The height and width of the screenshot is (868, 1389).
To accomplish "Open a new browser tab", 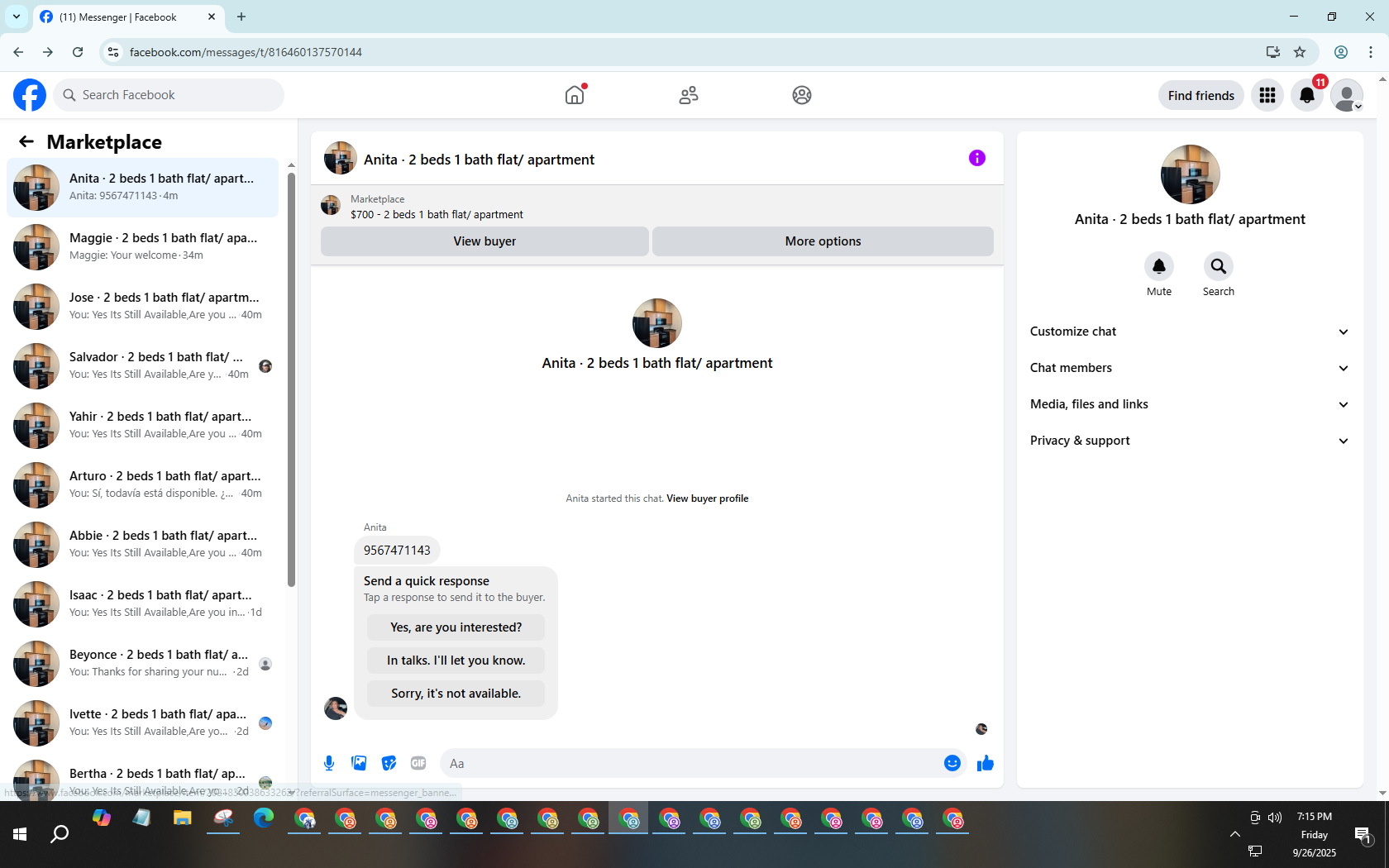I will click(x=241, y=17).
